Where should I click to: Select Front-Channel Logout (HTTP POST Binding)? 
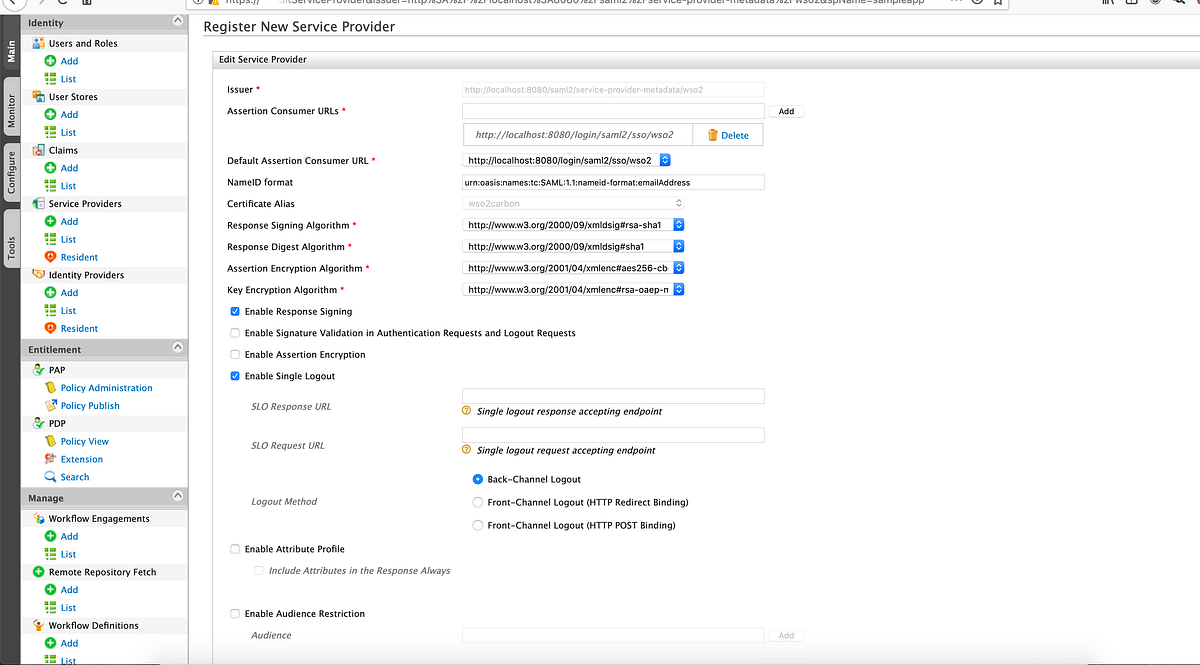click(477, 524)
